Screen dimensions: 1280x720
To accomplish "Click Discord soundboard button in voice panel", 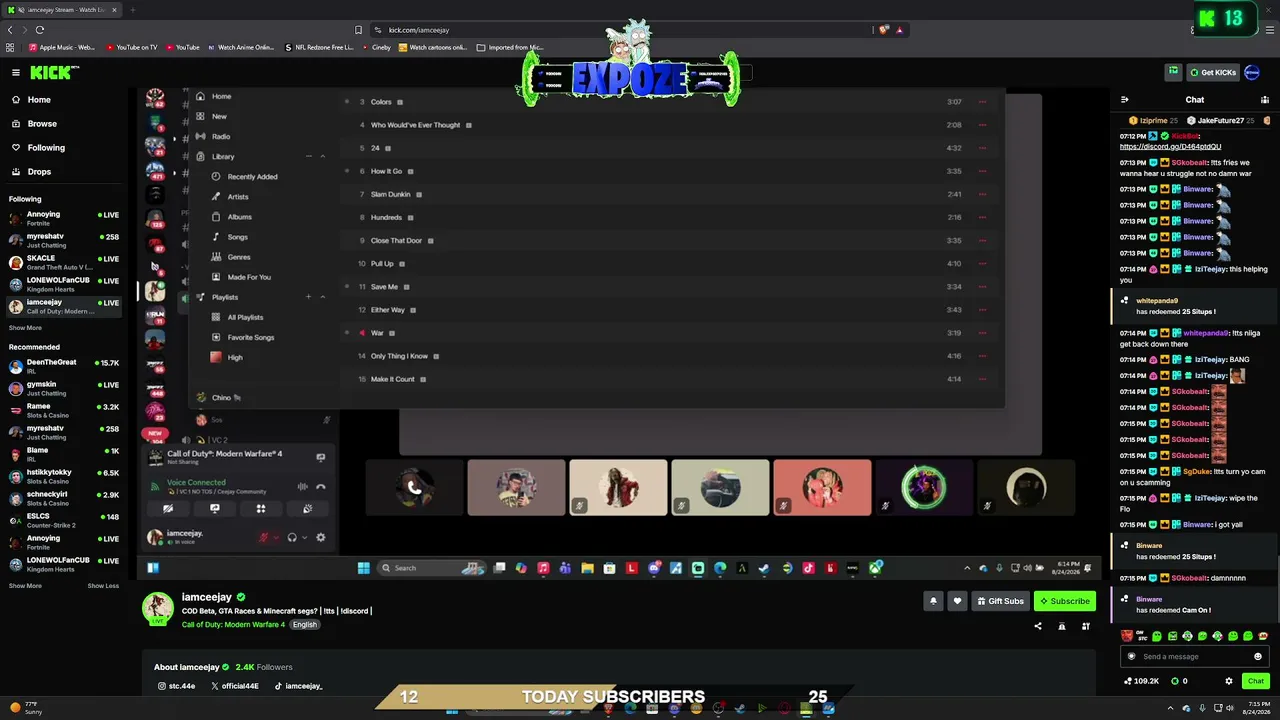I will point(307,509).
